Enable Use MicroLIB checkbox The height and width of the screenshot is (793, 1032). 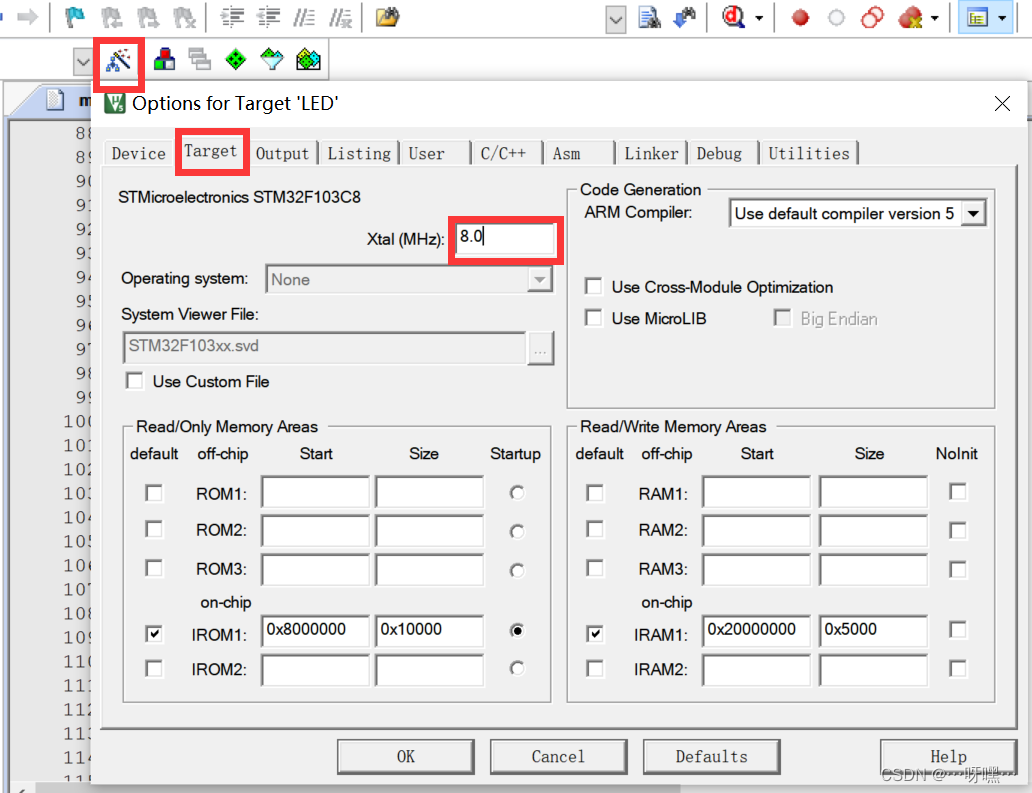click(x=594, y=318)
